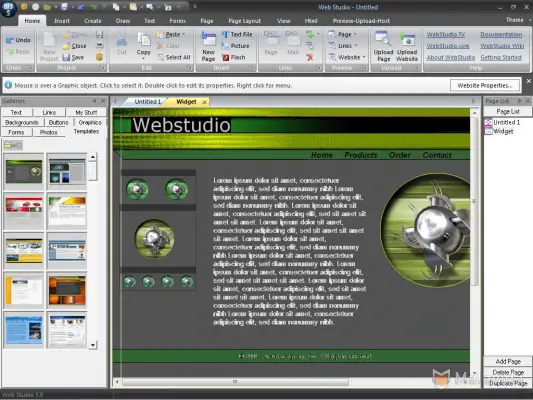The image size is (533, 400).
Task: Open the Web Studio application orb menu
Action: pyautogui.click(x=8, y=8)
